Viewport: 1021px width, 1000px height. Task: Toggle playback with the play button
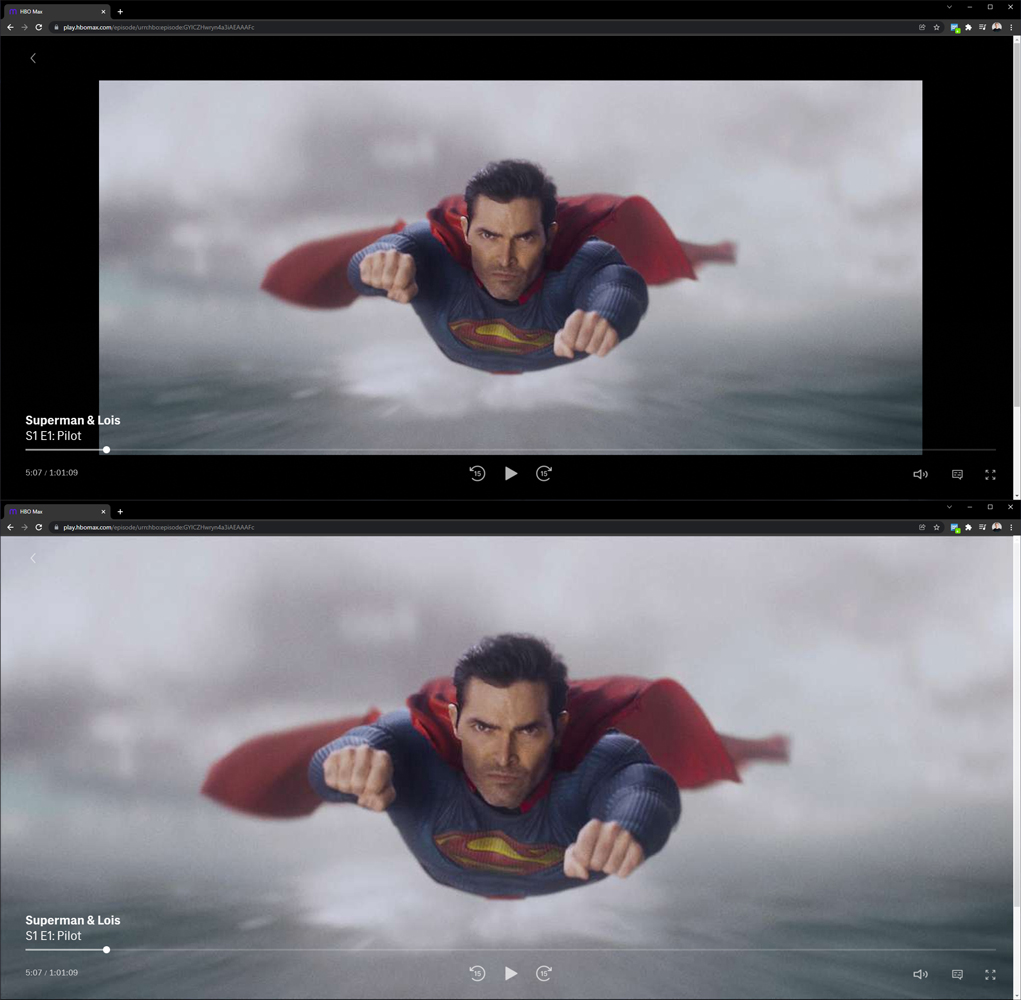511,473
